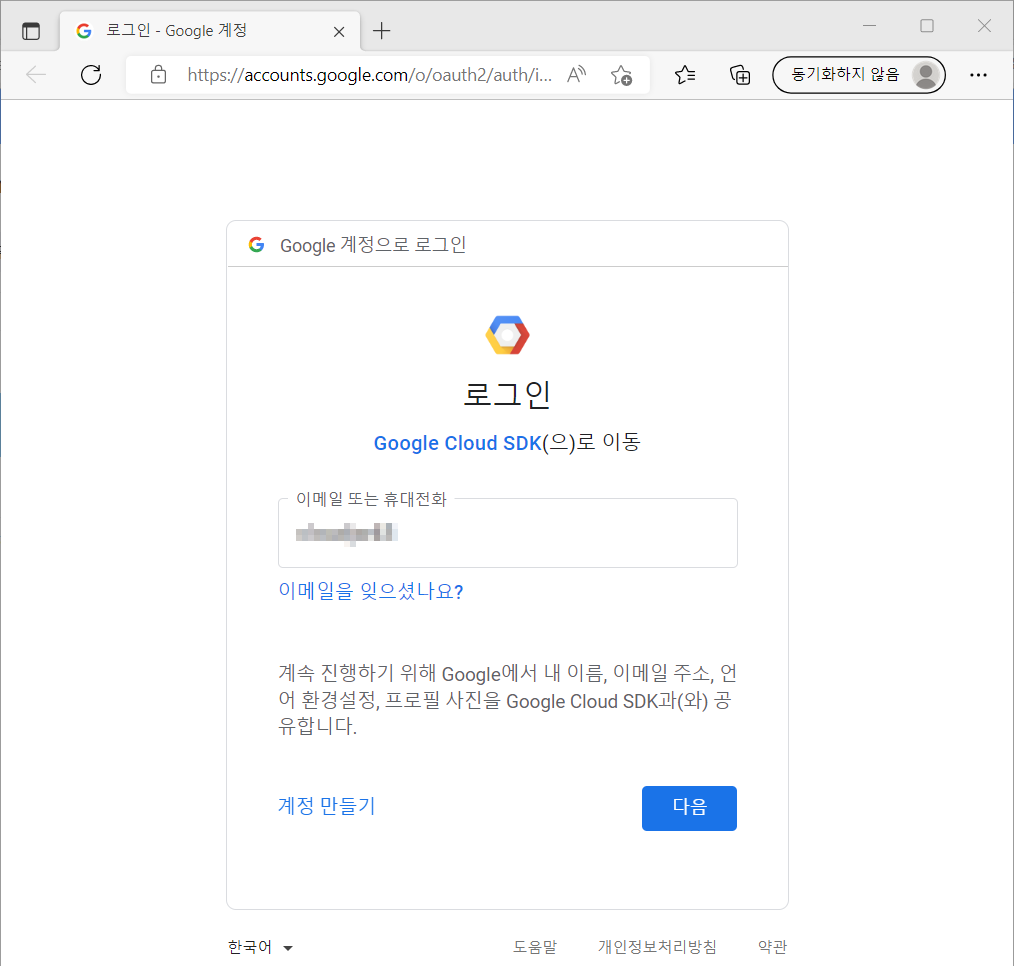Click the Google G logo in header
The width and height of the screenshot is (1014, 966).
pos(257,244)
